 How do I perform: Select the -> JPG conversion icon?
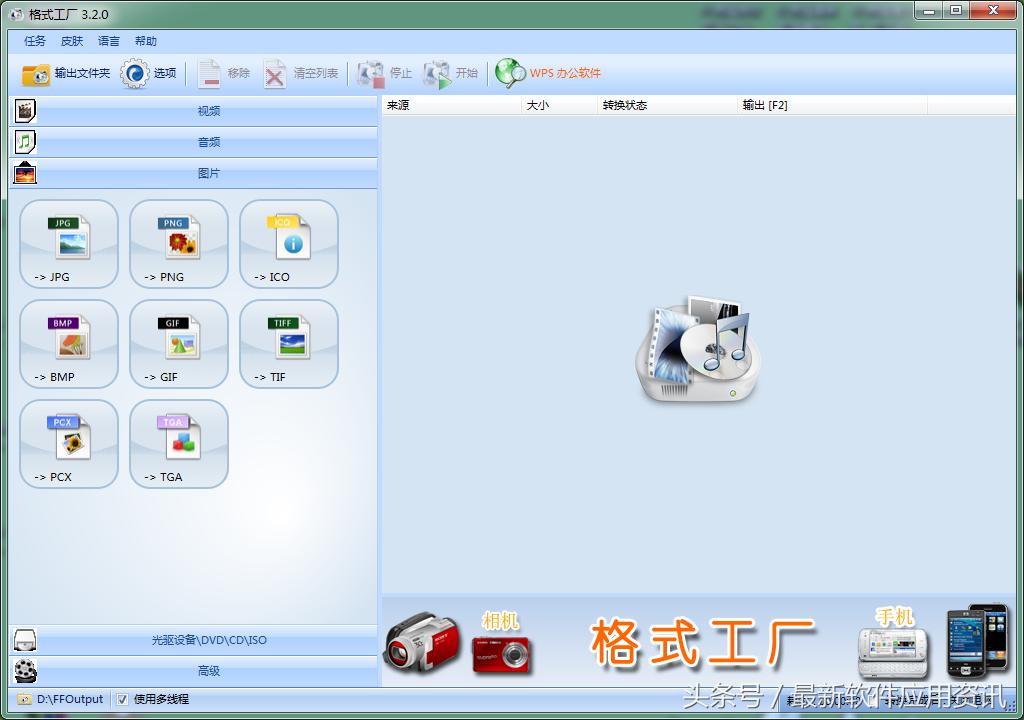(68, 243)
